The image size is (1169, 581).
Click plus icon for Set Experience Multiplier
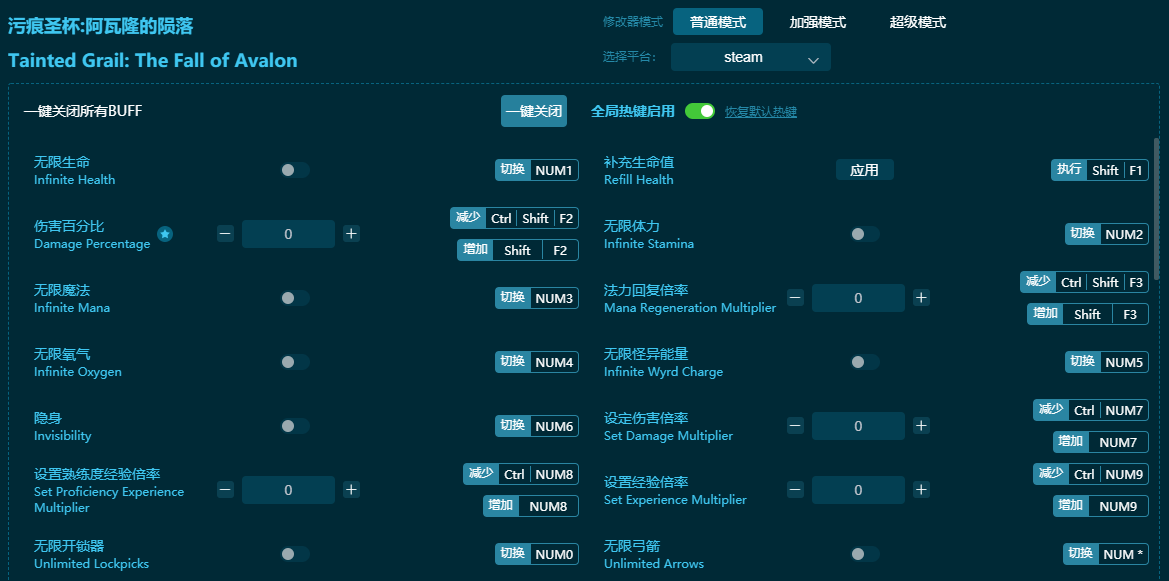tap(921, 490)
